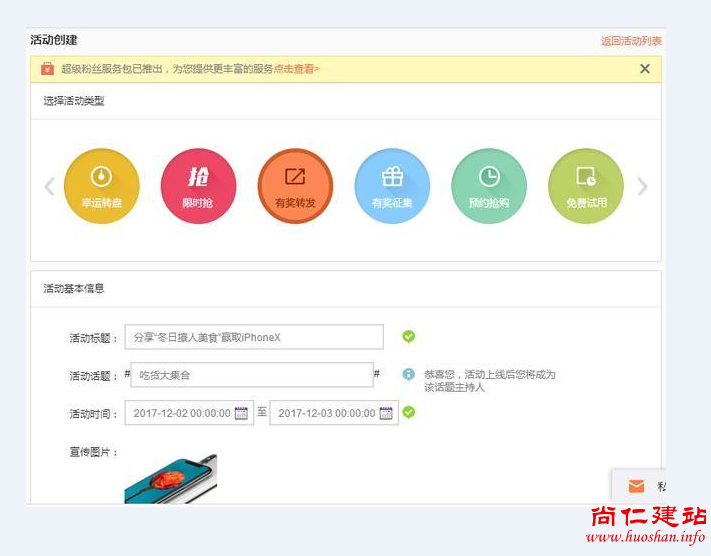
Task: Click the 活动标题 input field
Action: (x=254, y=337)
